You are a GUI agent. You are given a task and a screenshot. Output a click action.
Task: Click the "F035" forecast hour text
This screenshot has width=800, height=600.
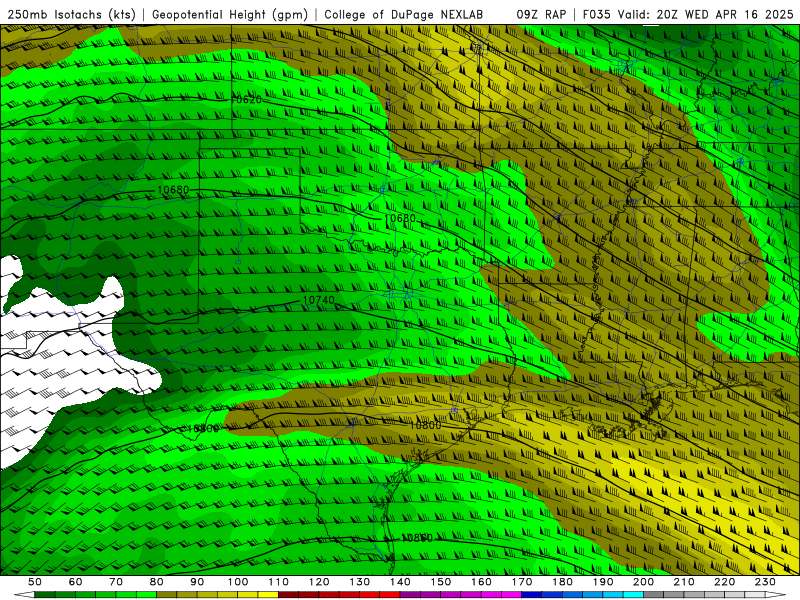click(597, 15)
